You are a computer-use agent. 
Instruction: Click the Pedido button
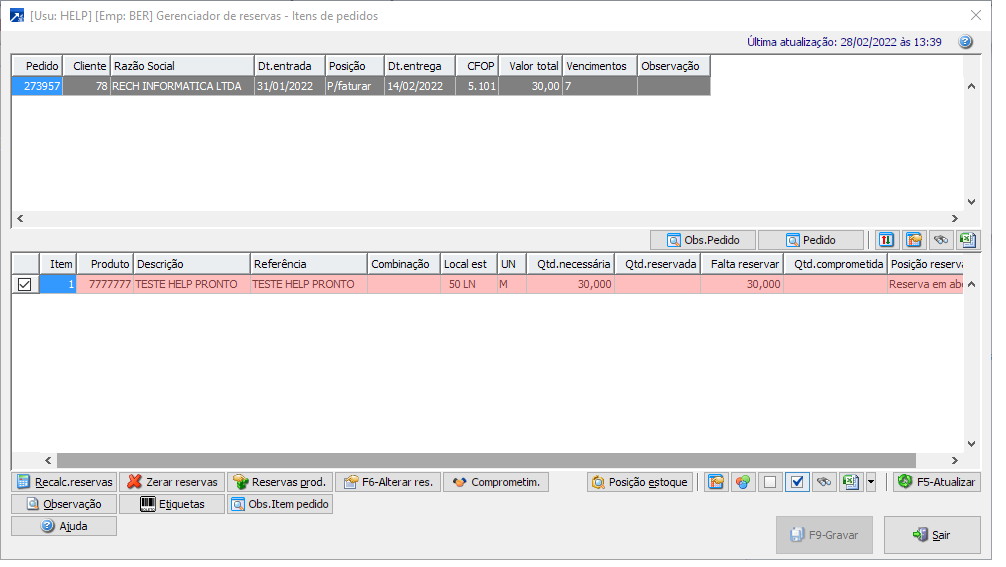(x=811, y=240)
